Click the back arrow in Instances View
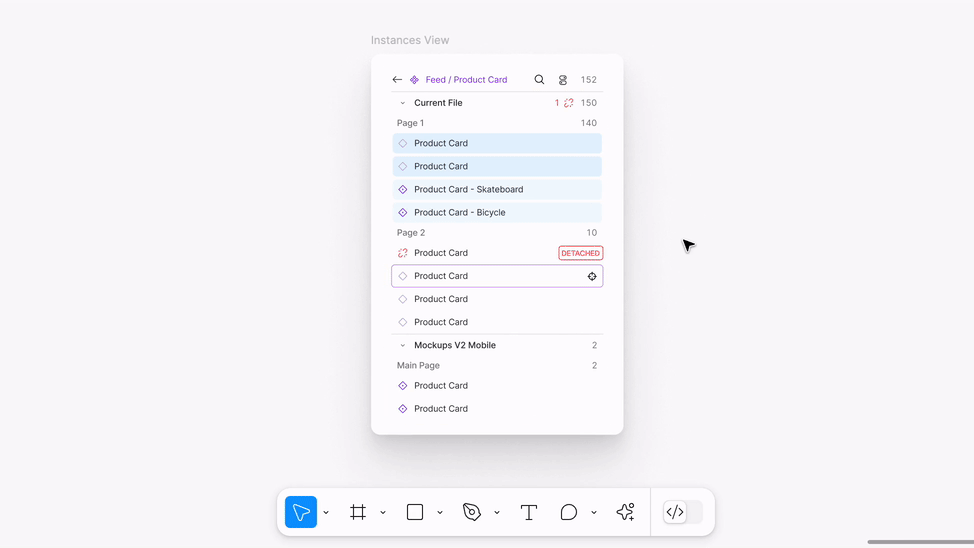Viewport: 974px width, 548px height. tap(397, 80)
